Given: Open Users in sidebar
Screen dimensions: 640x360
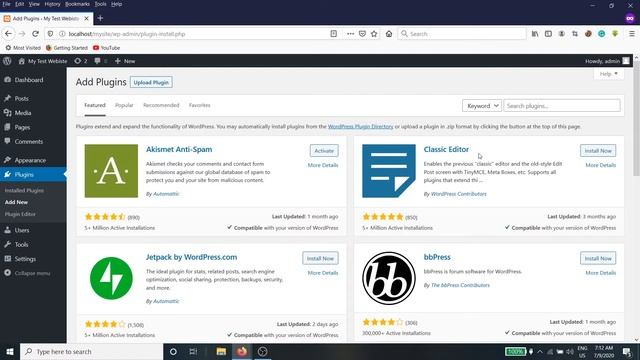Looking at the screenshot, I should click(22, 230).
